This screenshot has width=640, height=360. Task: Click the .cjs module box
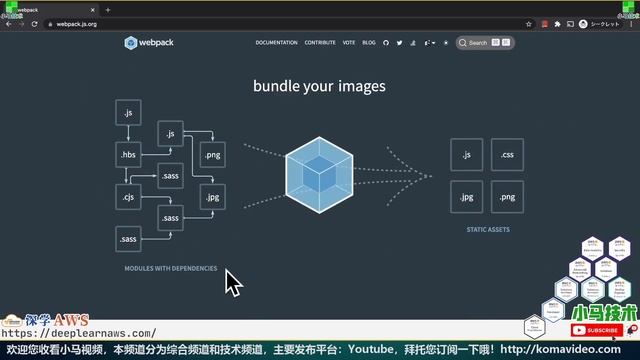[x=128, y=197]
